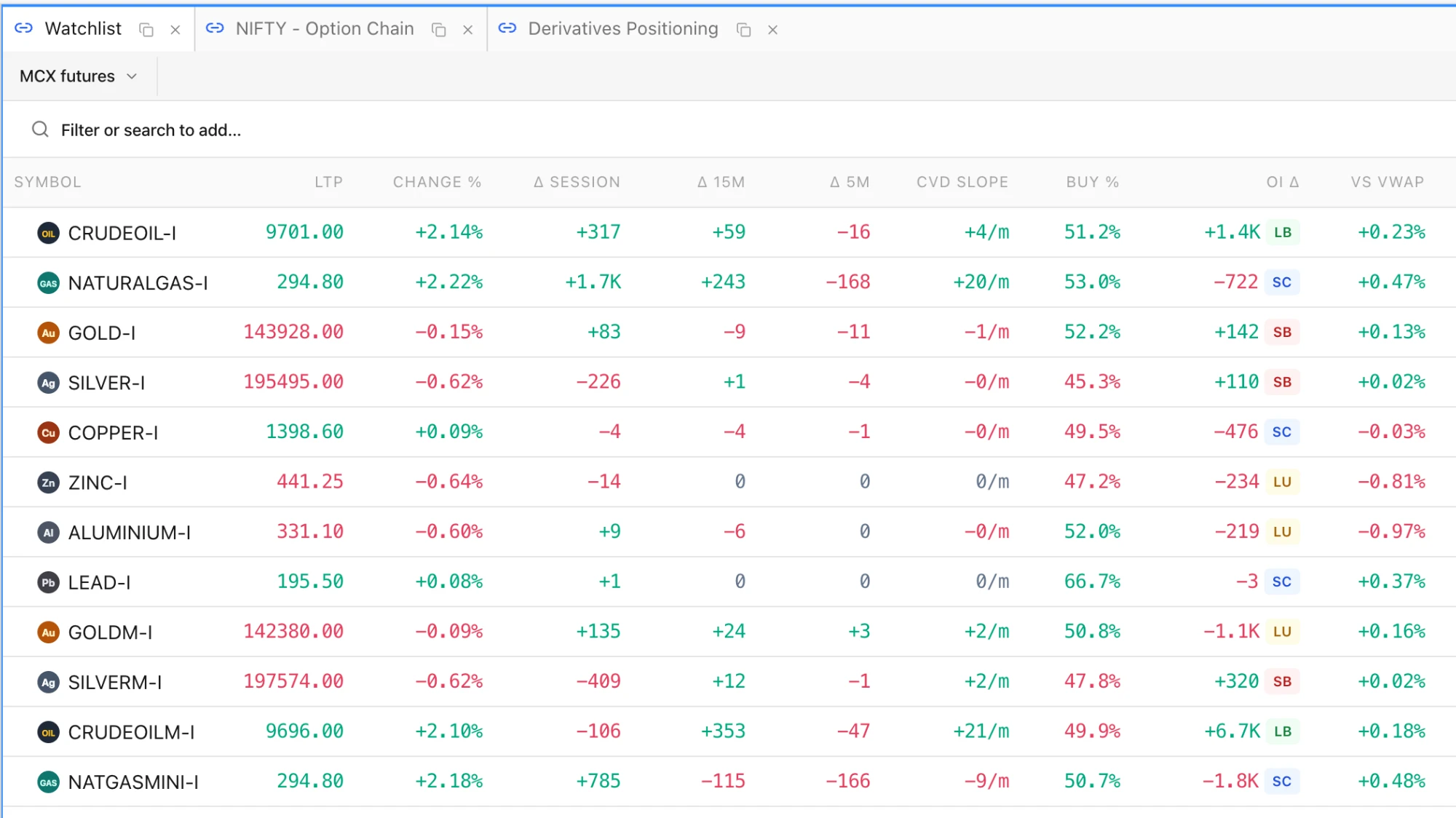Open the MCX futures dropdown
Image resolution: width=1456 pixels, height=818 pixels.
(79, 76)
